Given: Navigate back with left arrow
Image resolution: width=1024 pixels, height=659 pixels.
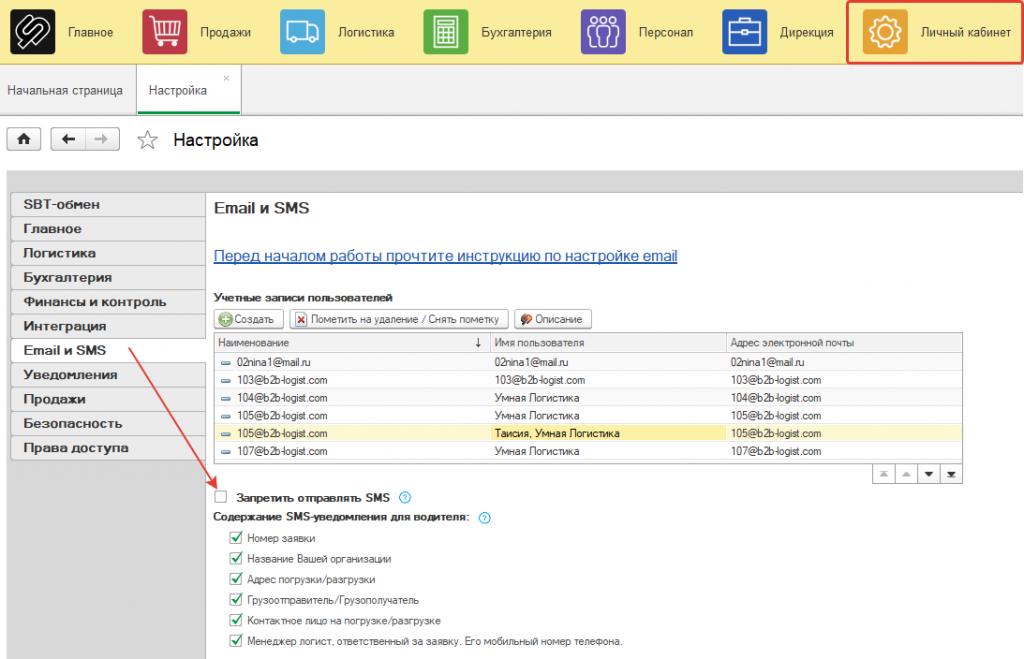Looking at the screenshot, I should (68, 139).
